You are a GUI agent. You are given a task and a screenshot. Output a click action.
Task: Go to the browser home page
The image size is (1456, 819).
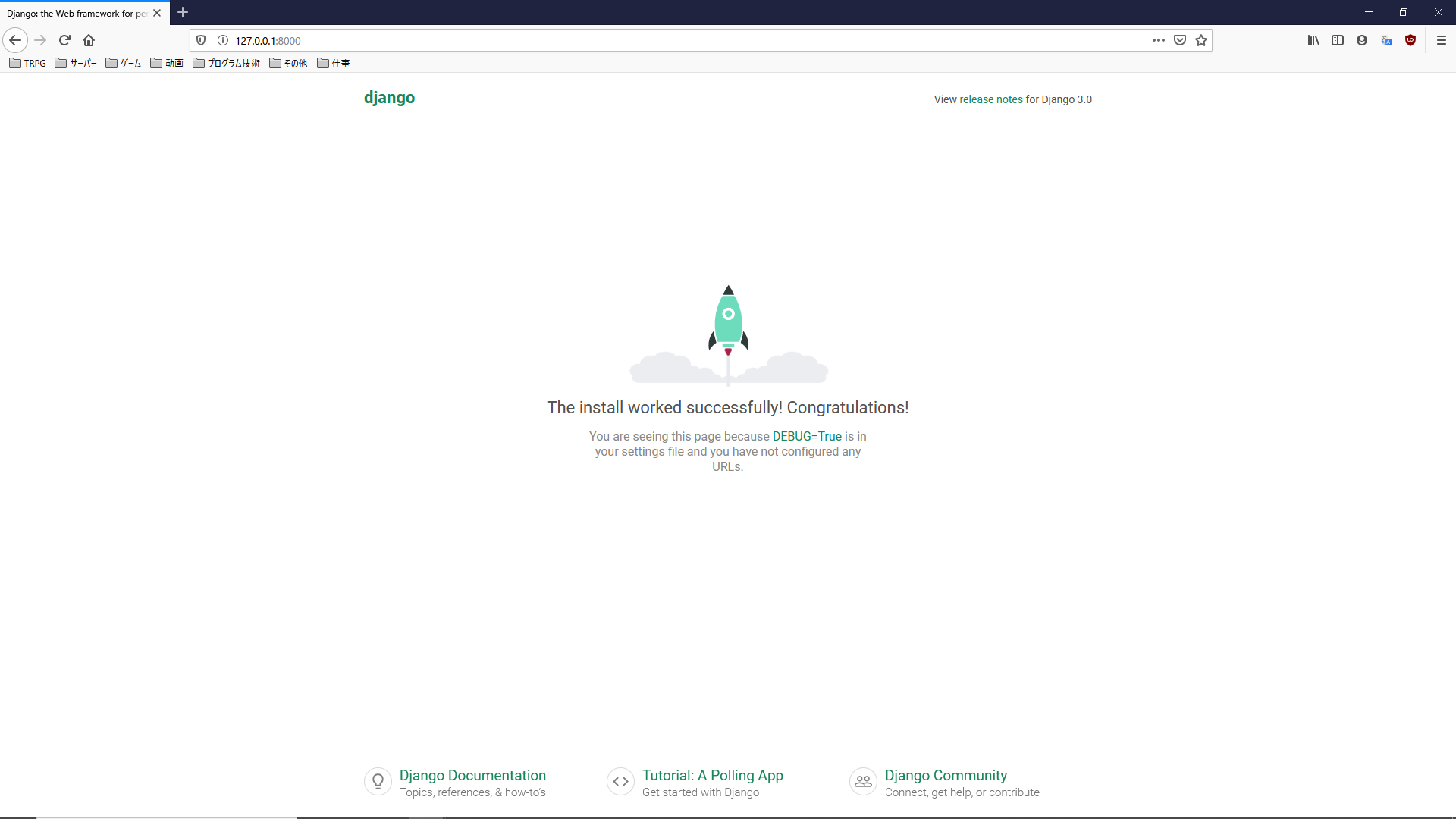pos(89,40)
